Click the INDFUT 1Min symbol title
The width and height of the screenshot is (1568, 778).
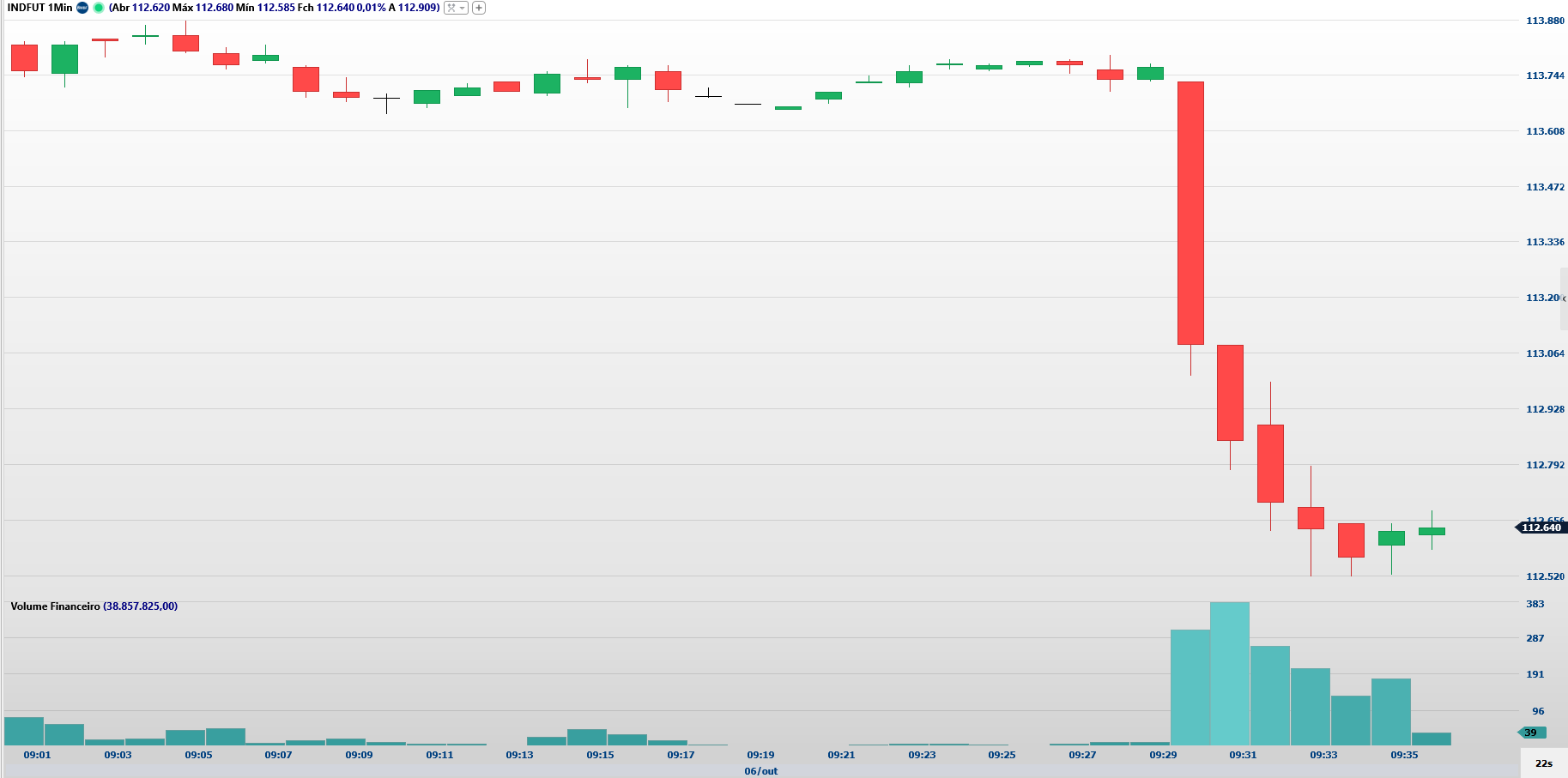39,8
